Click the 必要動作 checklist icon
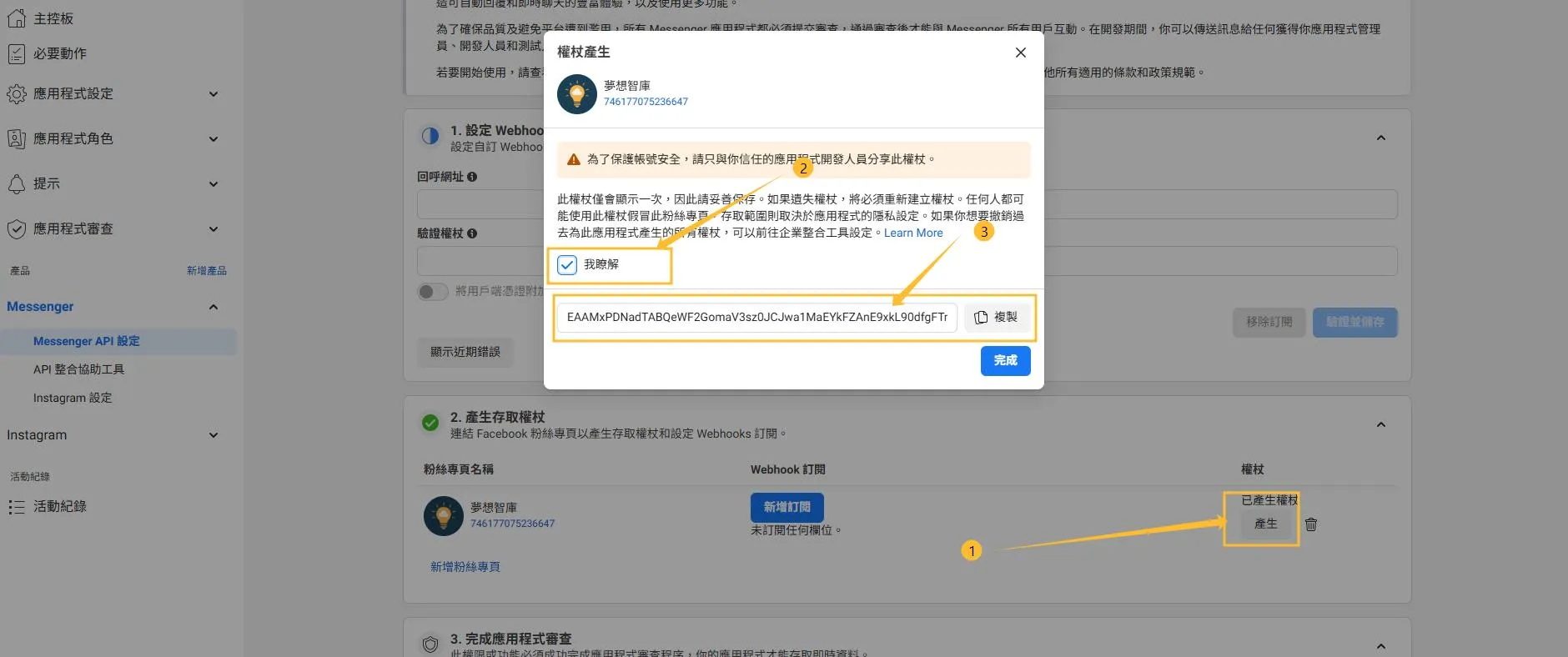 17,54
